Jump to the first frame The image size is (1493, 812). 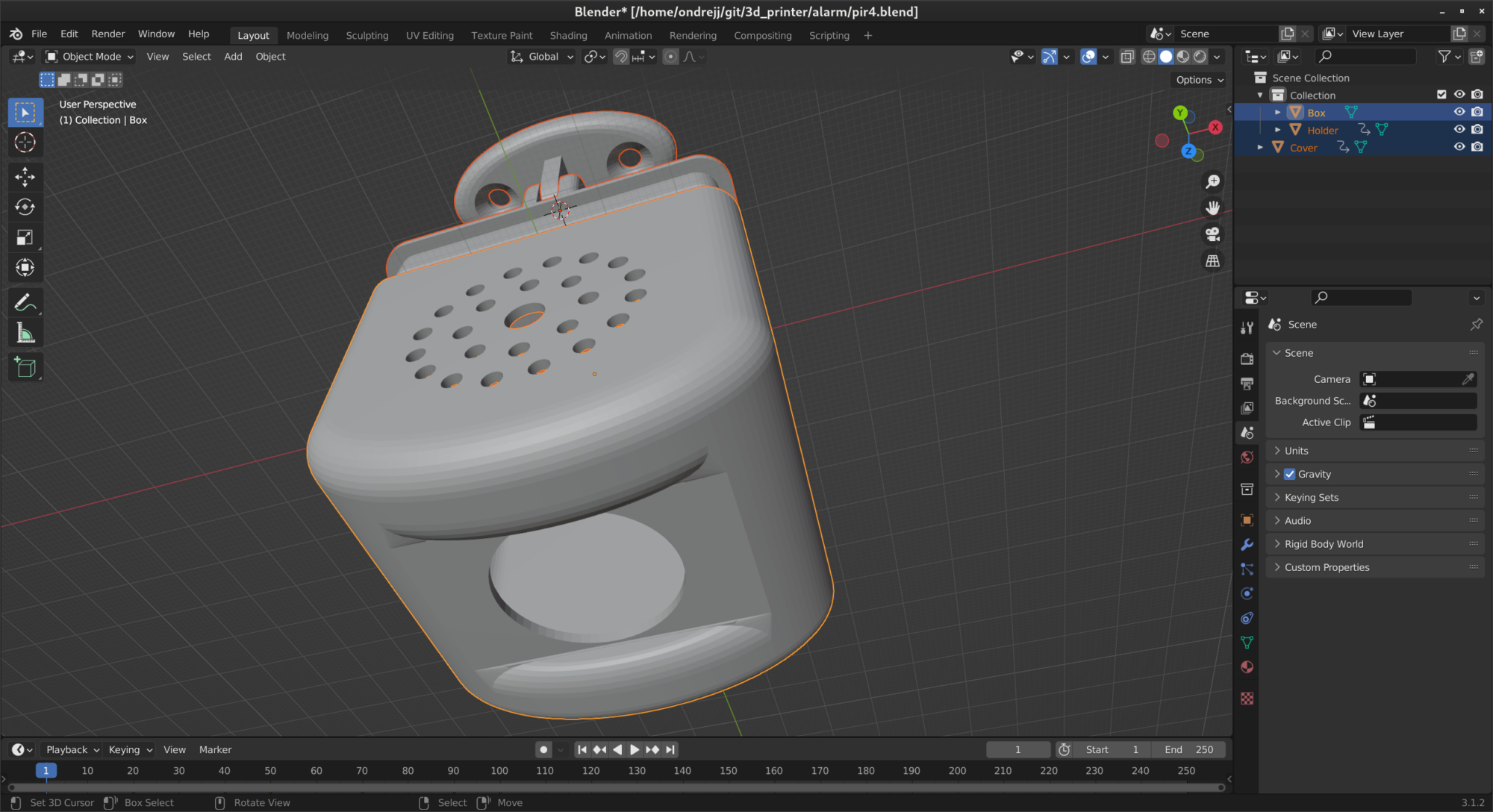(582, 749)
